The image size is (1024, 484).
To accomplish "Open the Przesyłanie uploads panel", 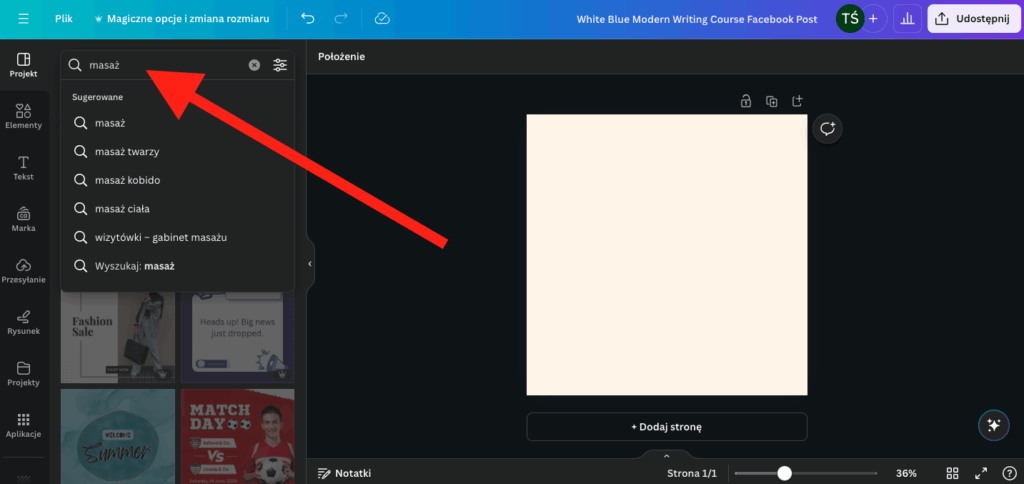I will [x=24, y=270].
